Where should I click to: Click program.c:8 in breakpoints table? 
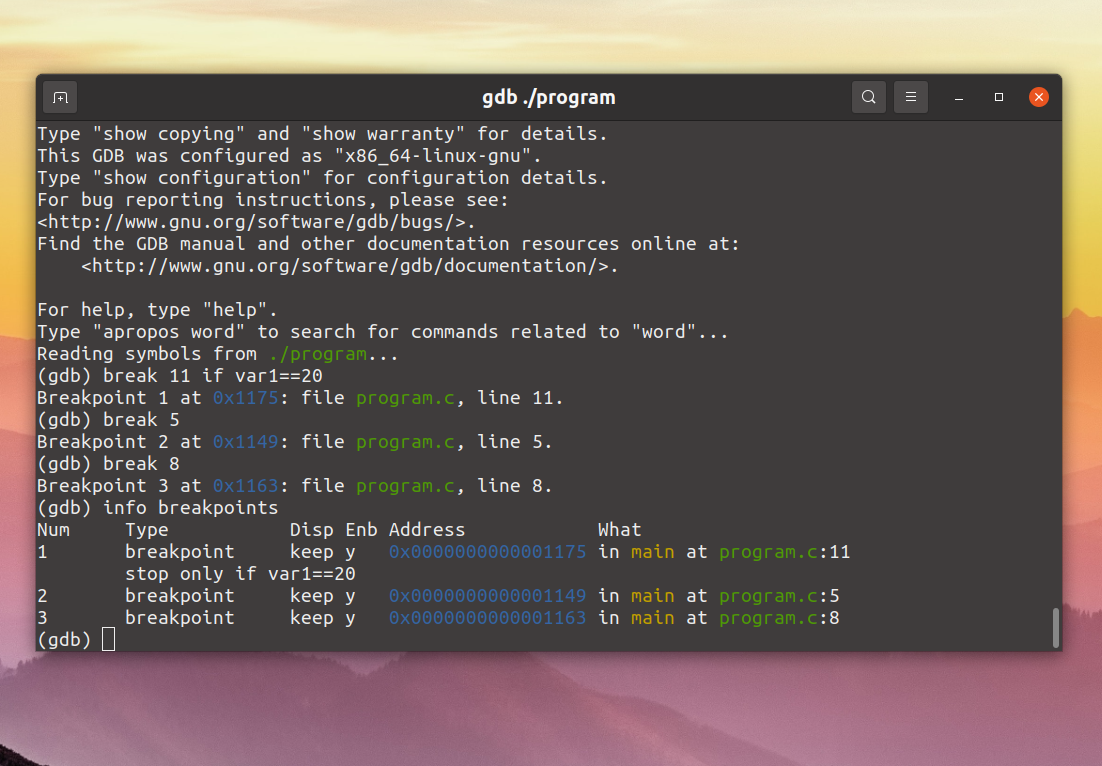tap(779, 618)
